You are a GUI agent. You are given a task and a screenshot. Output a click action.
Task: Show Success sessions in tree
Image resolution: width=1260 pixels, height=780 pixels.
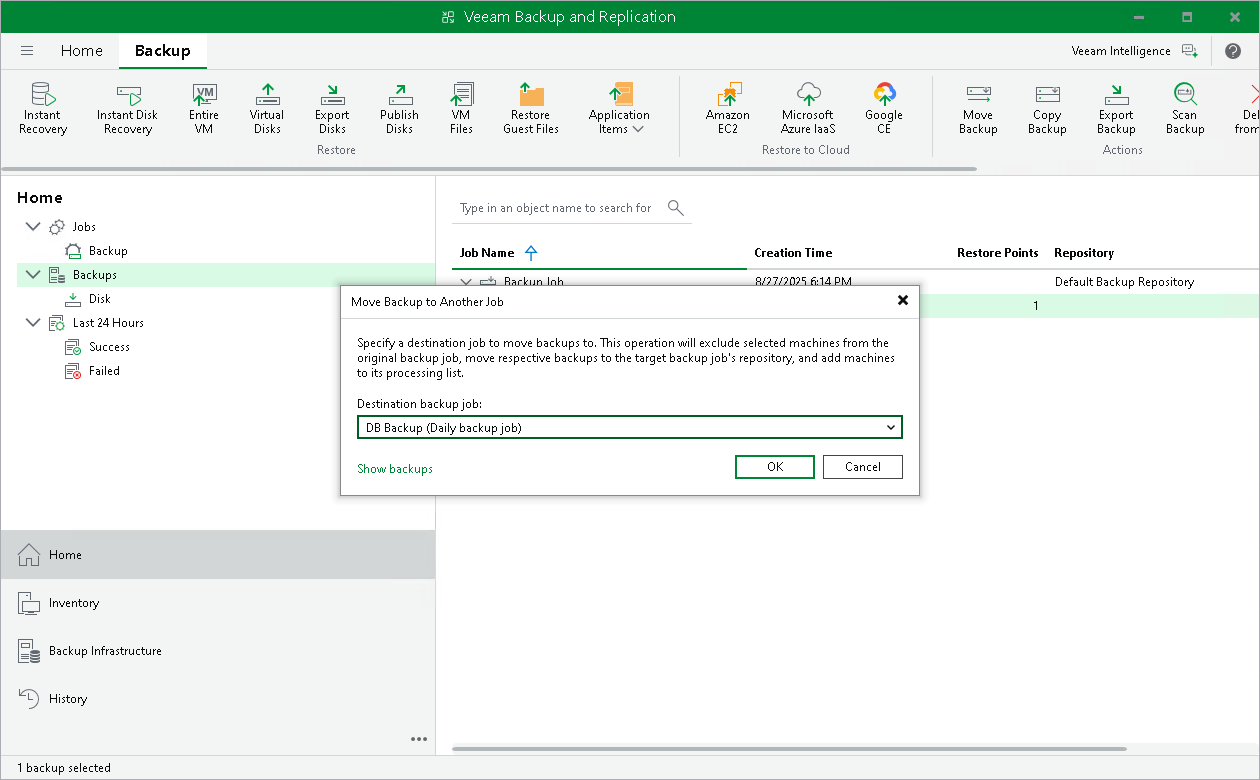109,347
